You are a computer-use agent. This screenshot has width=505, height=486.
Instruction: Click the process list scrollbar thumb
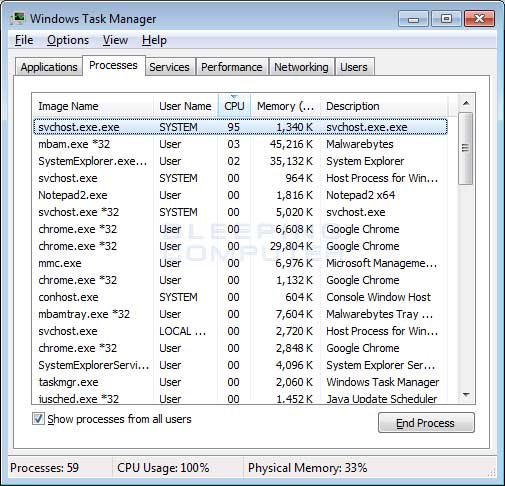[x=466, y=148]
